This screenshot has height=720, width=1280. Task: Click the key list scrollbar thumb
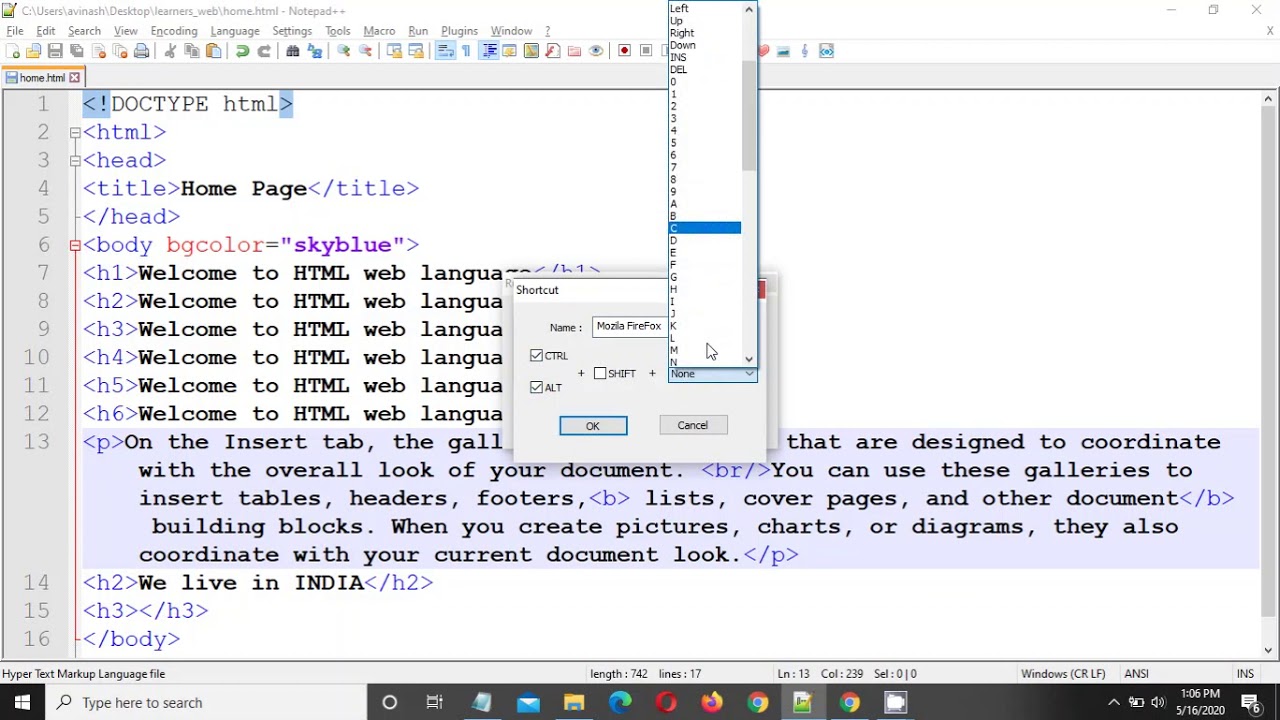click(749, 115)
